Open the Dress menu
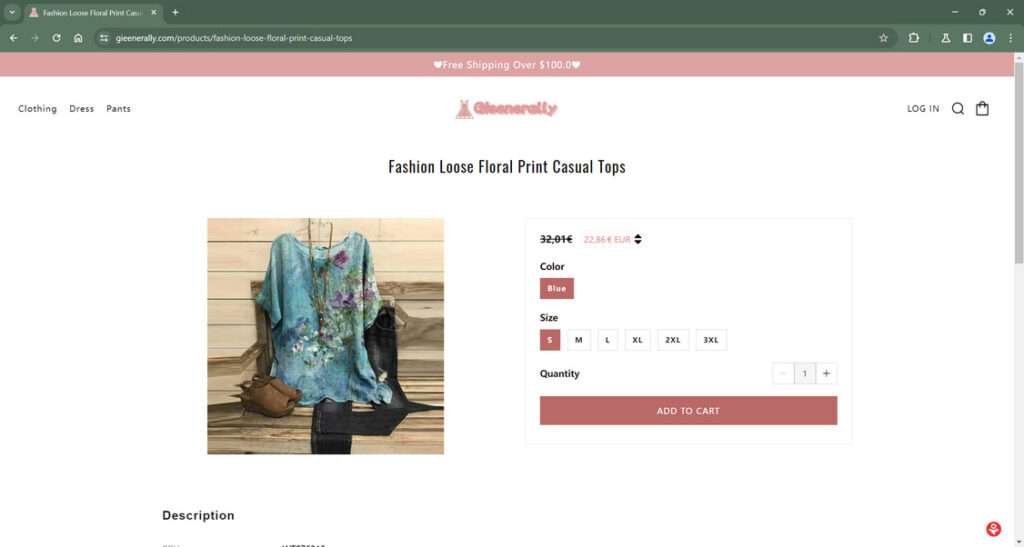Image resolution: width=1024 pixels, height=547 pixels. [82, 109]
